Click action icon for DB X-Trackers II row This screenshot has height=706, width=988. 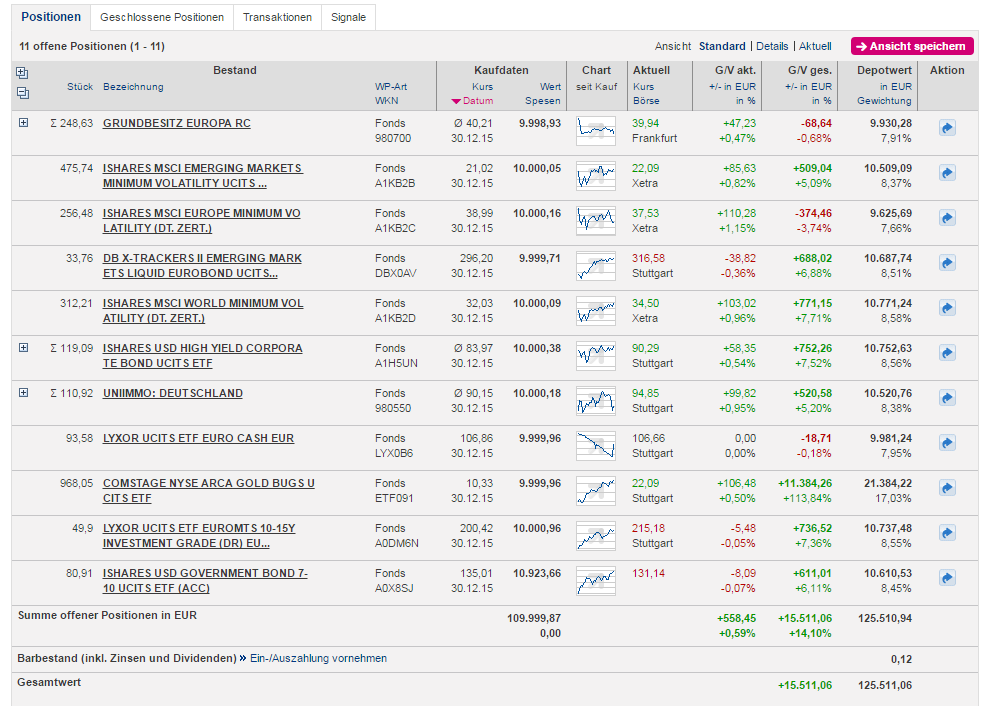[947, 263]
